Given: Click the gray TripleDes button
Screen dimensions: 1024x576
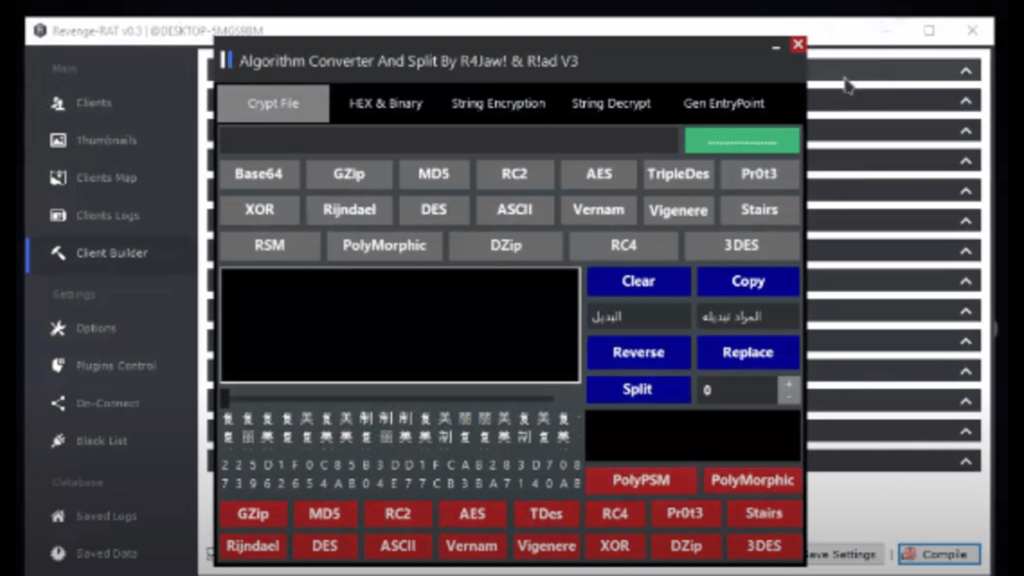Looking at the screenshot, I should [x=678, y=174].
